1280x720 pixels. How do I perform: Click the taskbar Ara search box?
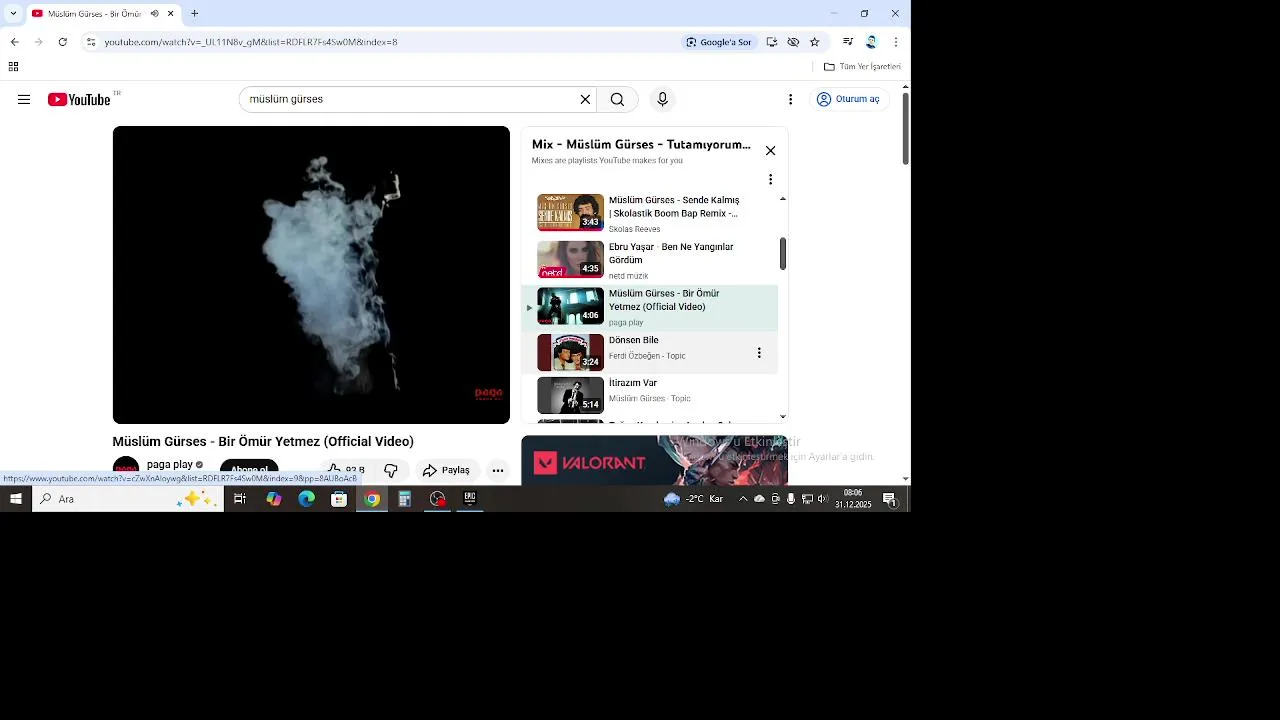[128, 499]
